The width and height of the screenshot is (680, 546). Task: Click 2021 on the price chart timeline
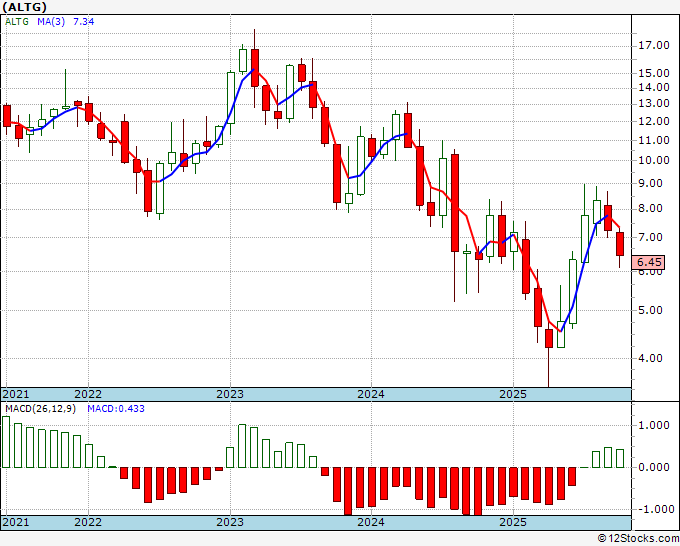click(x=16, y=394)
